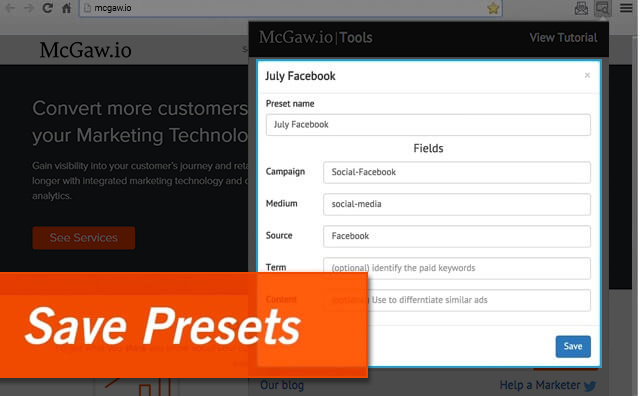Click the Twitter bird icon

click(590, 385)
